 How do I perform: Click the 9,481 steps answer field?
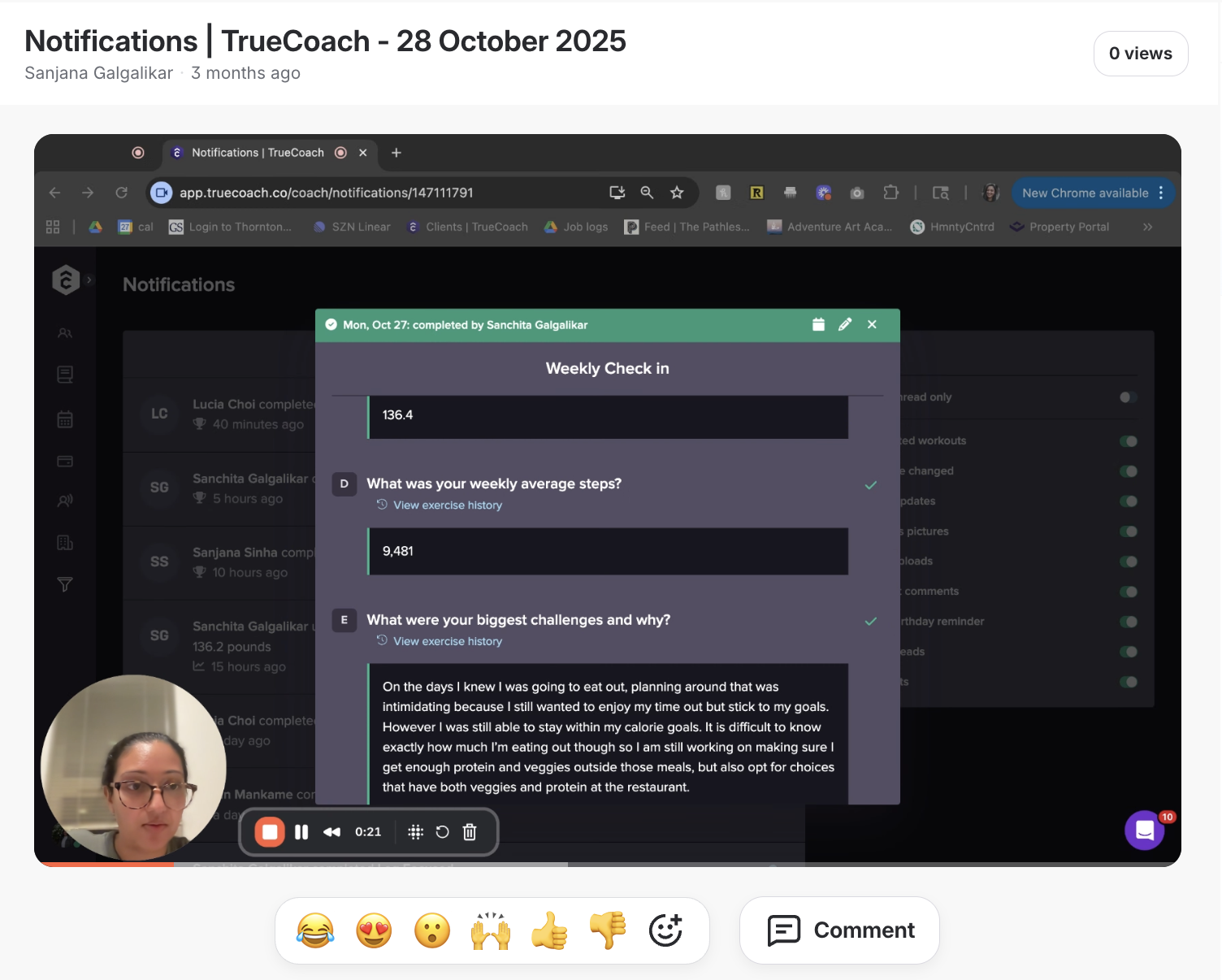[x=608, y=551]
